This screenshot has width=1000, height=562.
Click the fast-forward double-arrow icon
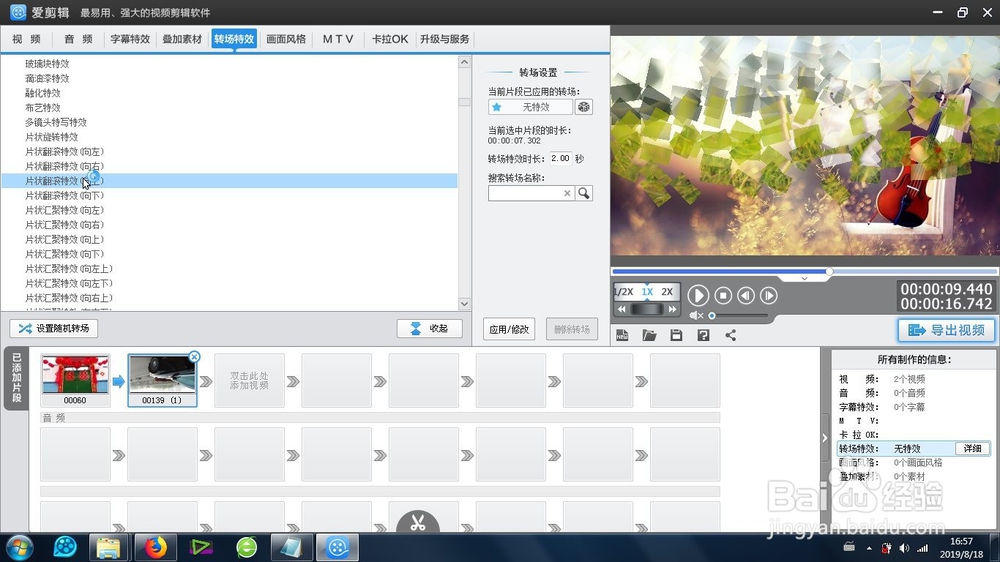click(672, 309)
